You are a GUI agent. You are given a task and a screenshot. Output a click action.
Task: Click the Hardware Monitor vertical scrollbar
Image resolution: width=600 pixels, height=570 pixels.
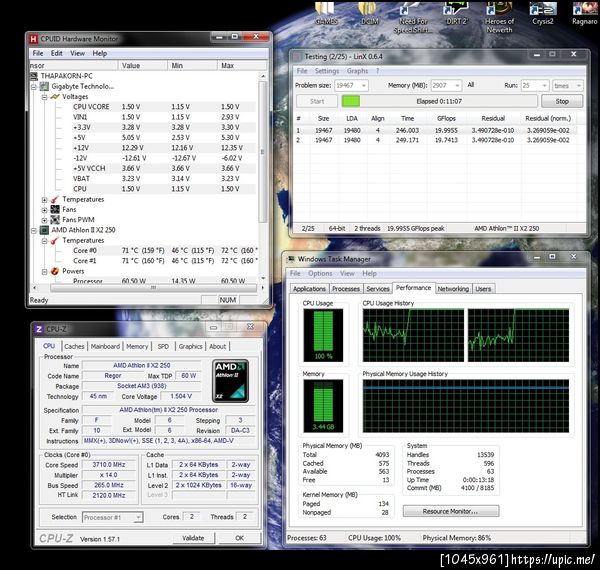coord(262,151)
